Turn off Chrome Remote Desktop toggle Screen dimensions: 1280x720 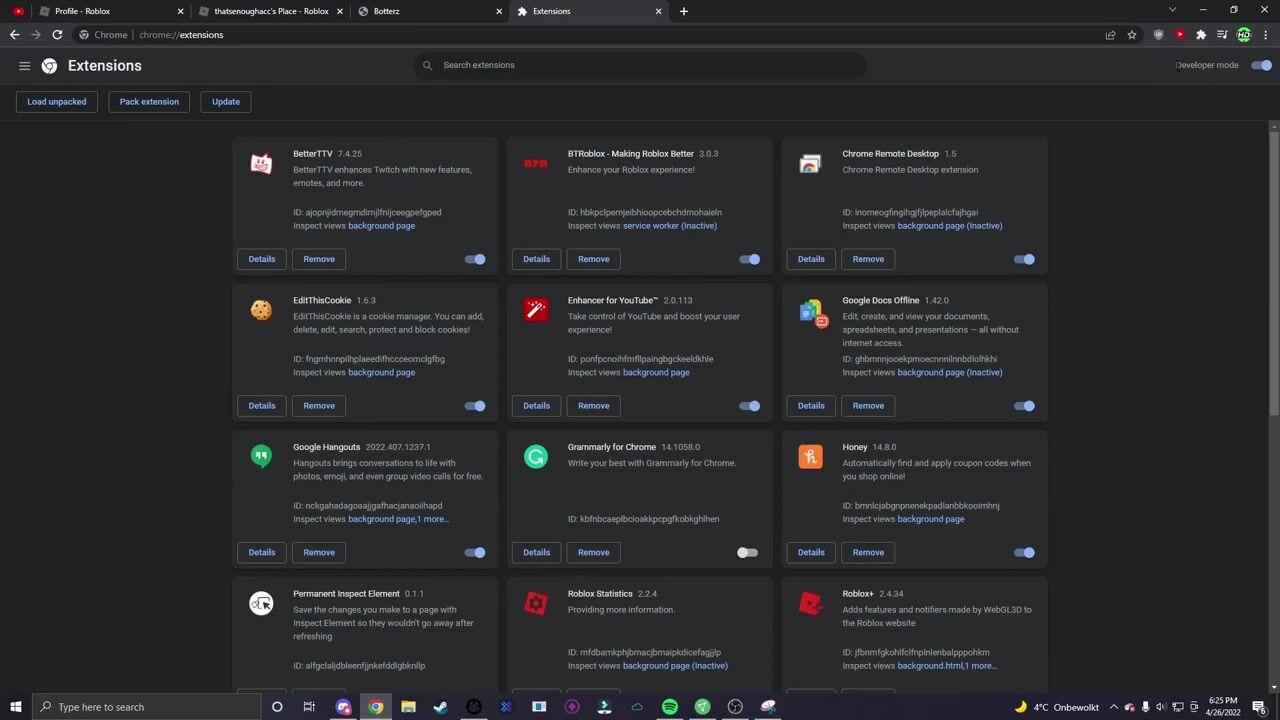coord(1024,259)
